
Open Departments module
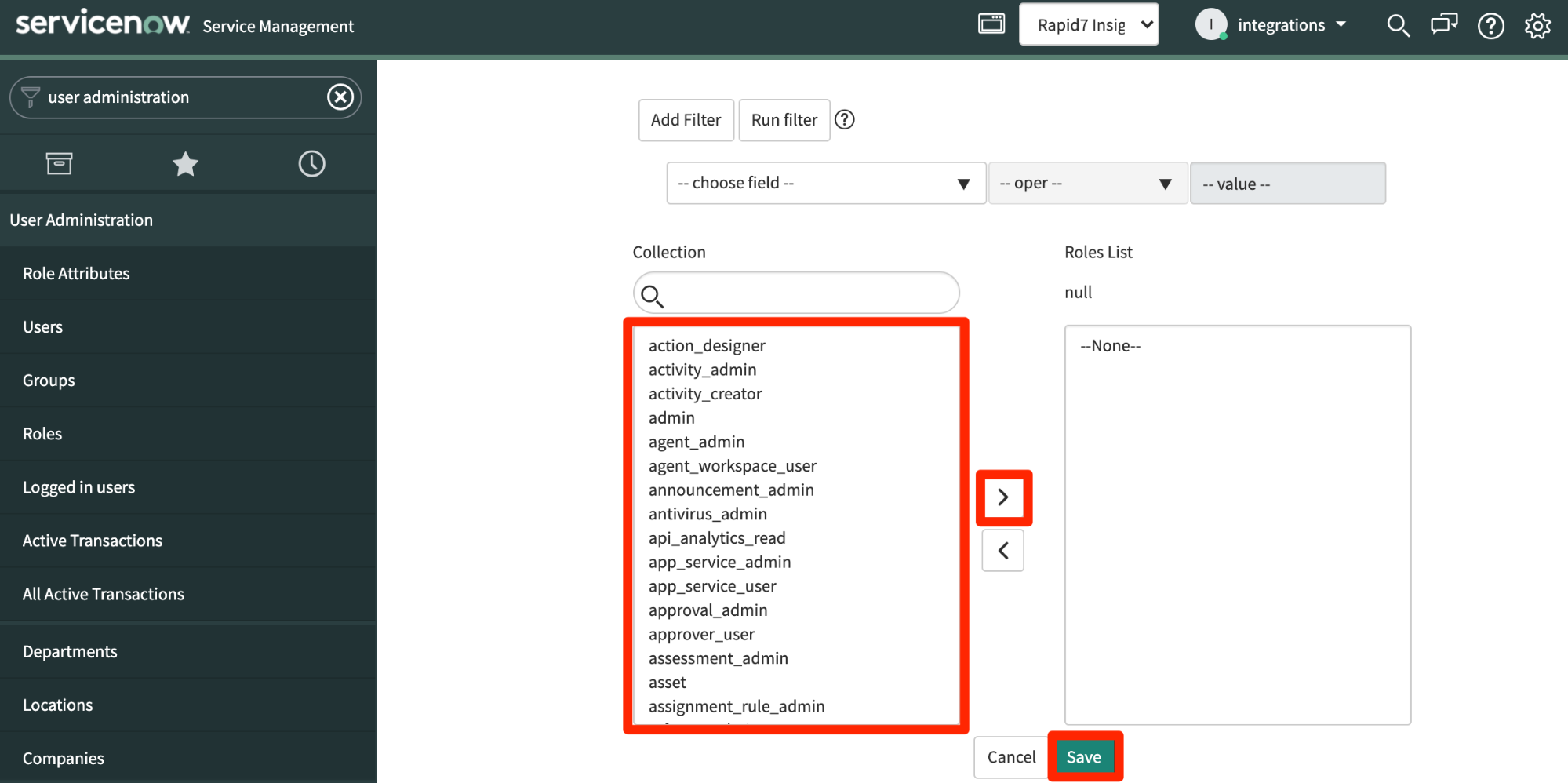click(188, 651)
